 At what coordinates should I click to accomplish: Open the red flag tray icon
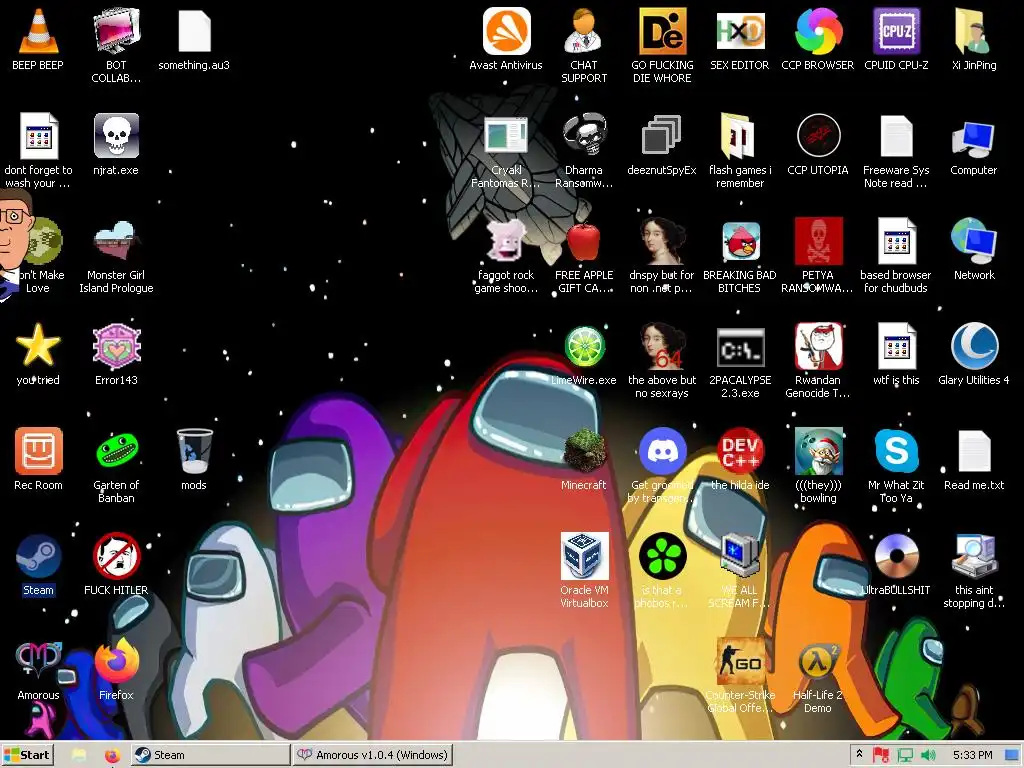click(x=880, y=756)
